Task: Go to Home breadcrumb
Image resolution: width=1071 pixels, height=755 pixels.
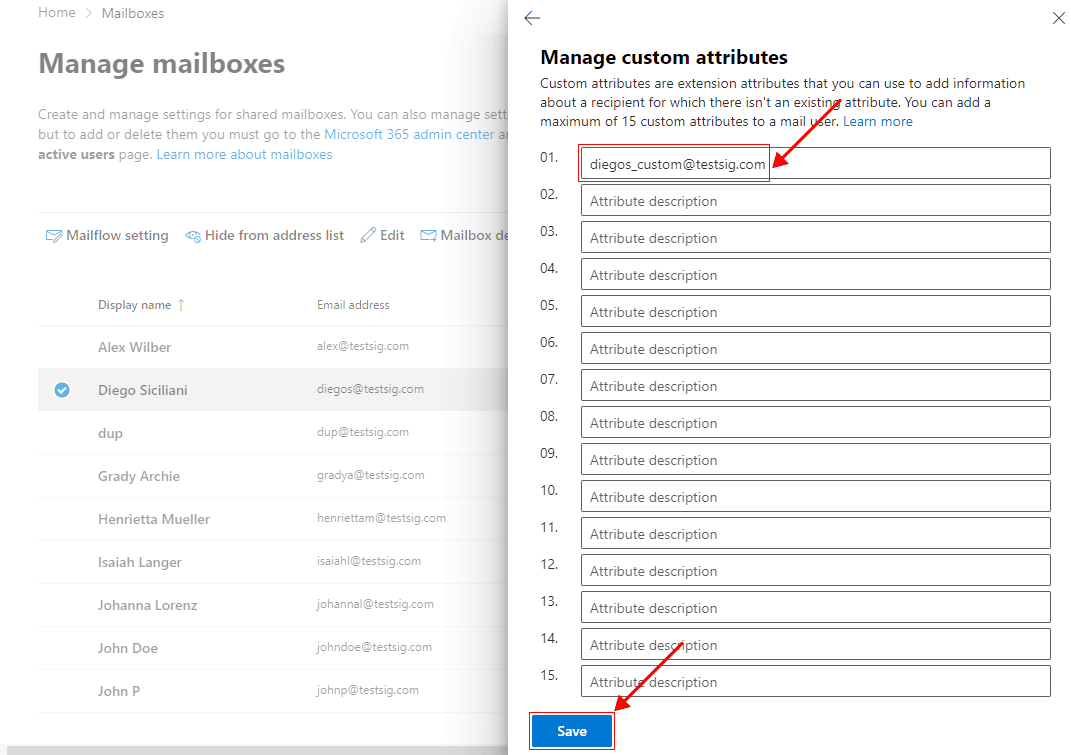Action: point(57,13)
